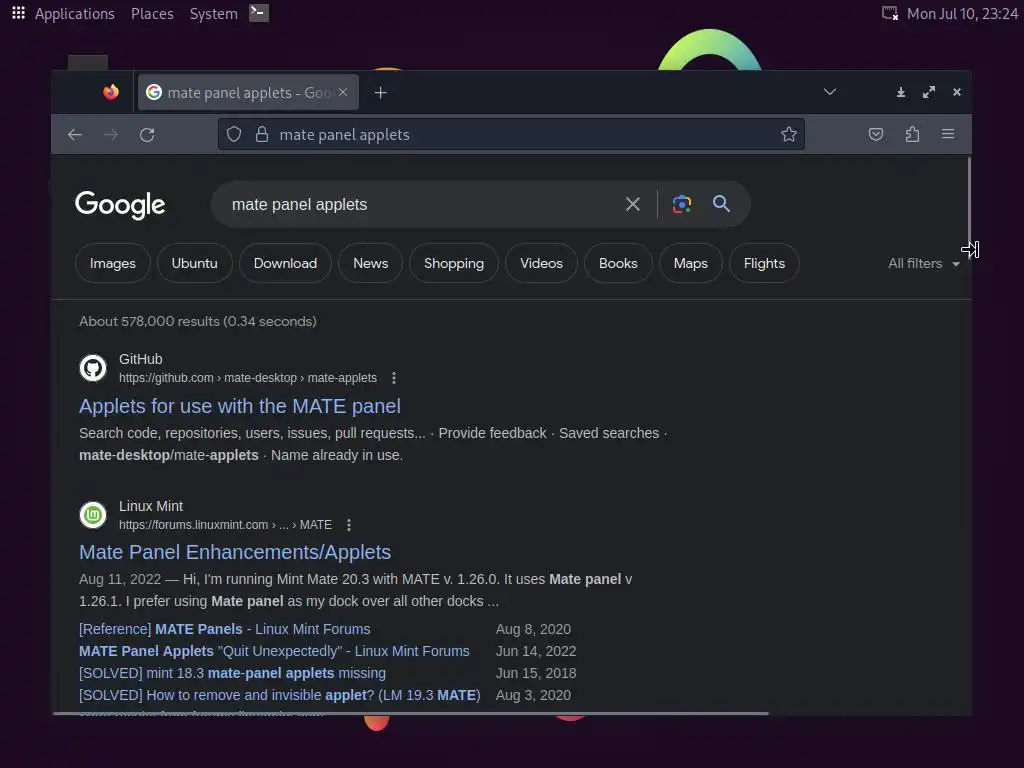1024x768 pixels.
Task: Open a new tab with the plus button
Action: tap(381, 93)
